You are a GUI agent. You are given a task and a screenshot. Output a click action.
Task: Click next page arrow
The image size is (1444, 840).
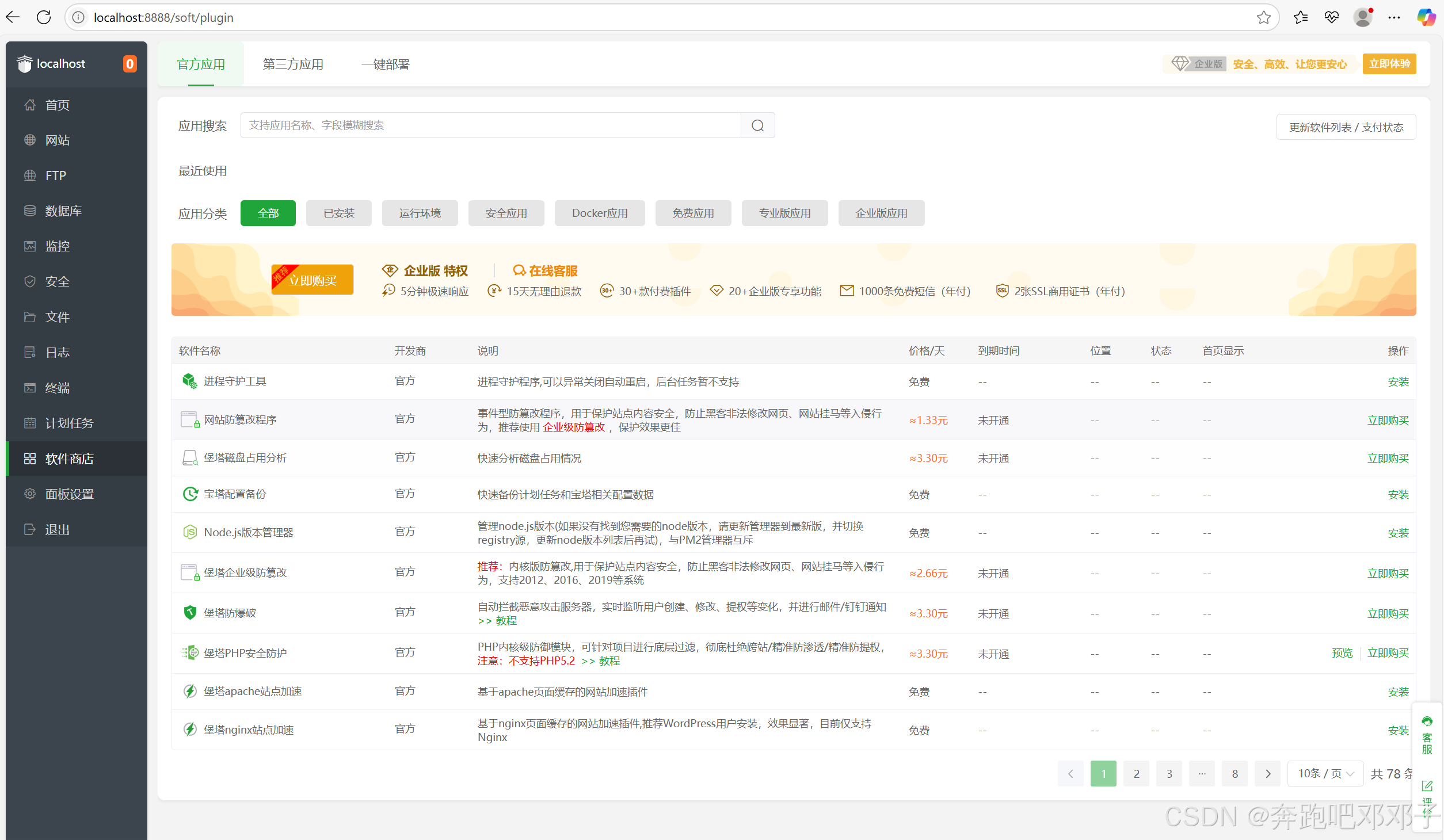click(1267, 773)
